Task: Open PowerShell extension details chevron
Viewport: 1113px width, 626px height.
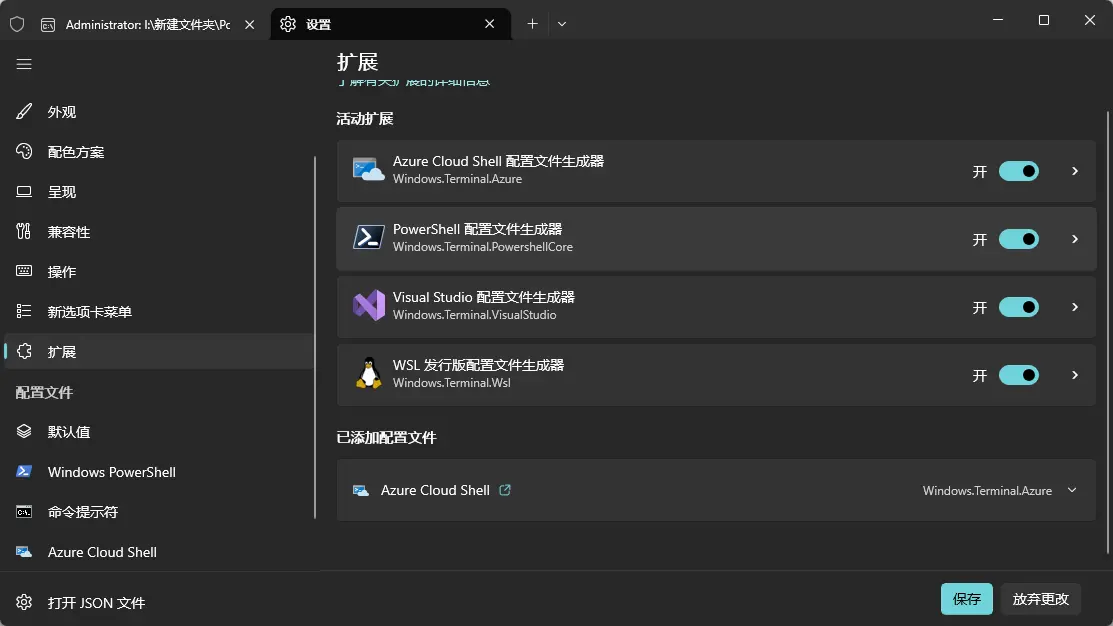Action: [1075, 239]
